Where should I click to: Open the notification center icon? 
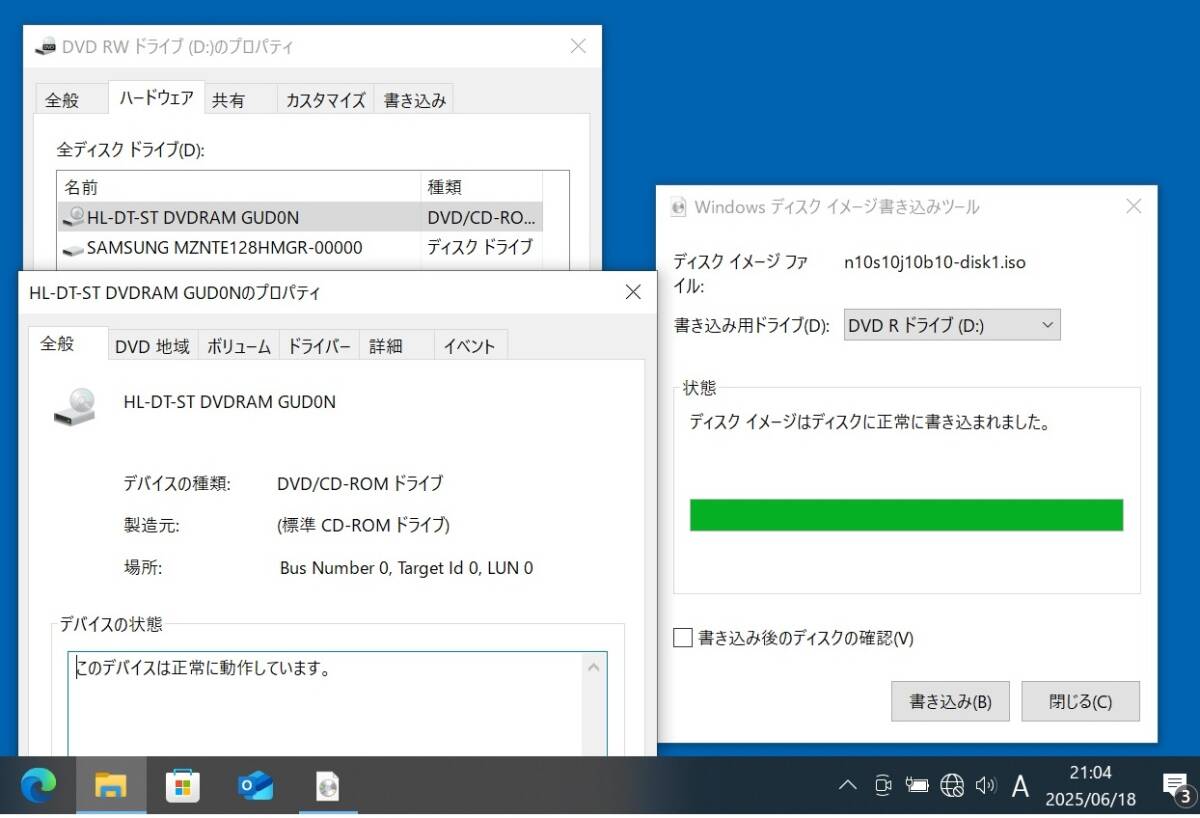pyautogui.click(x=1175, y=787)
